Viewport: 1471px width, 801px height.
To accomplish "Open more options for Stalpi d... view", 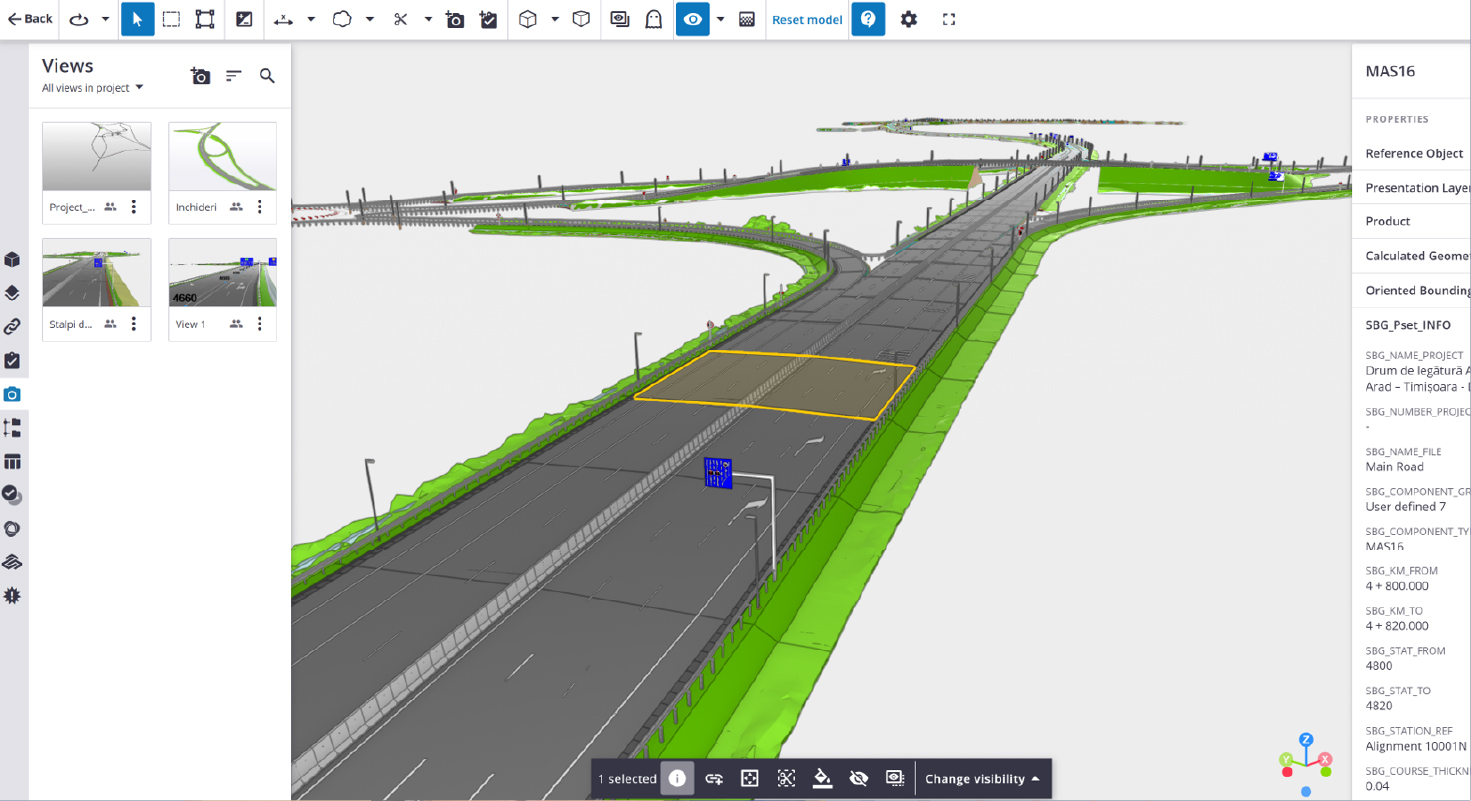I will 134,324.
